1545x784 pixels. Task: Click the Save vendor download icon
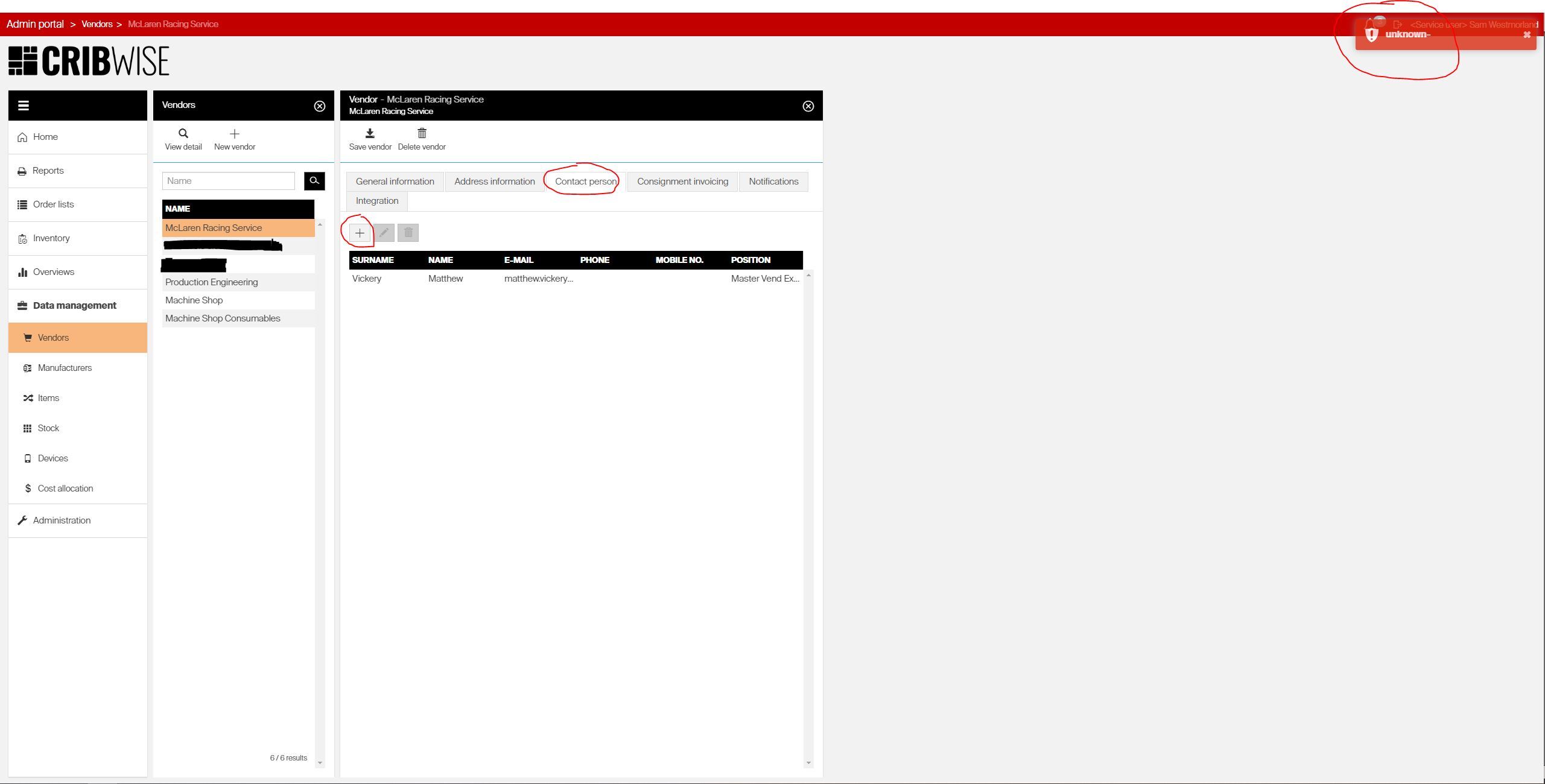(x=370, y=133)
